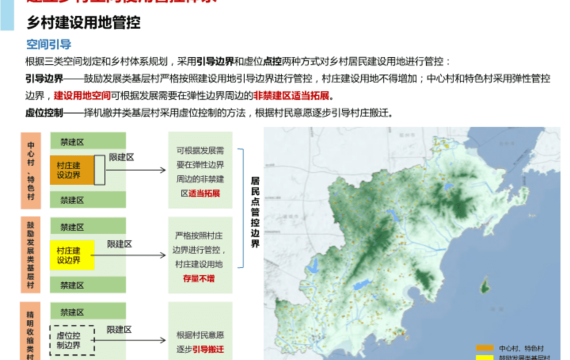The width and height of the screenshot is (570, 360).
Task: Click the orange legend swatch for 中心村、特色村
Action: [x=485, y=348]
